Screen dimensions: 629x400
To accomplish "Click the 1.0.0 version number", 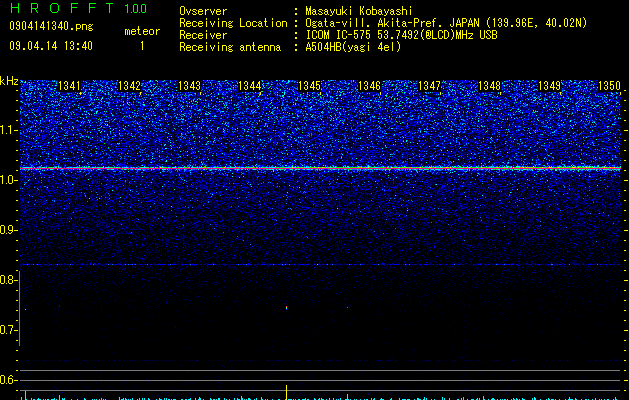I will click(136, 9).
